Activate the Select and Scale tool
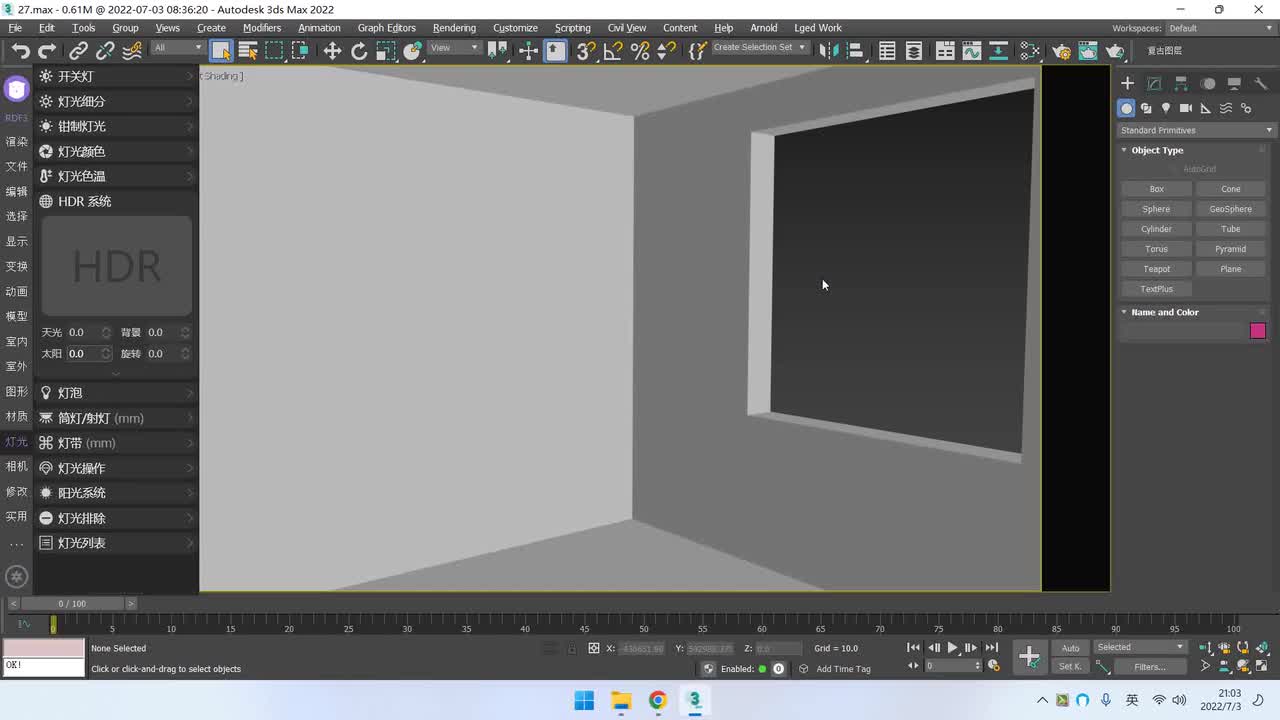 [x=385, y=51]
